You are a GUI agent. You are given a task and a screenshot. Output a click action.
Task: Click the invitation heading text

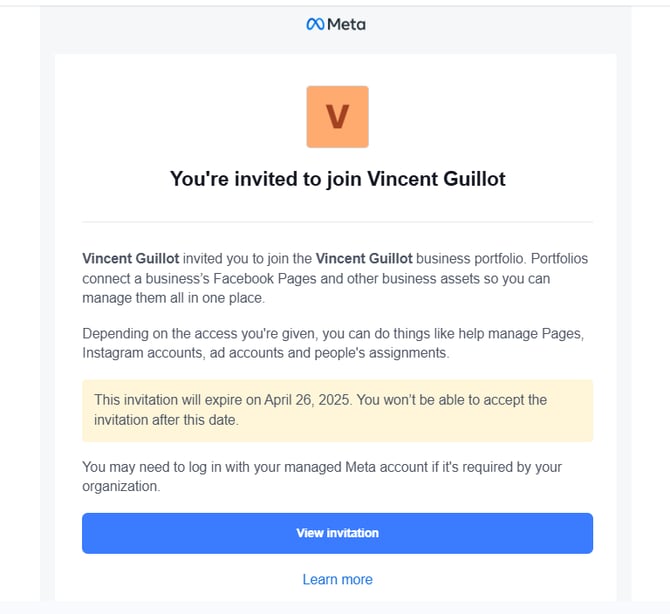337,179
